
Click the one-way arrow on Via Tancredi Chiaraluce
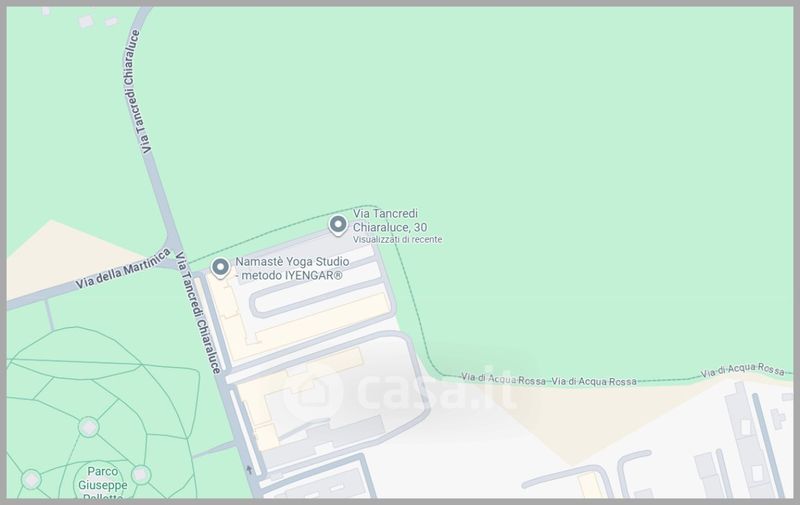249,469
